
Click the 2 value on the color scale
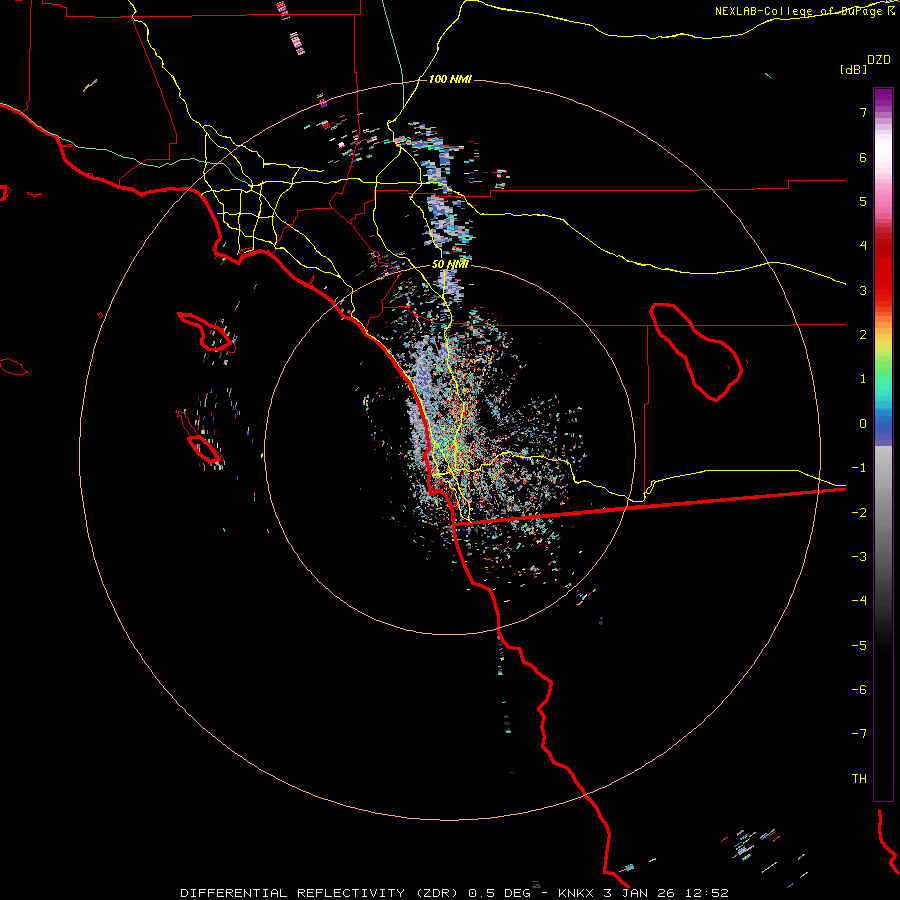pyautogui.click(x=863, y=335)
